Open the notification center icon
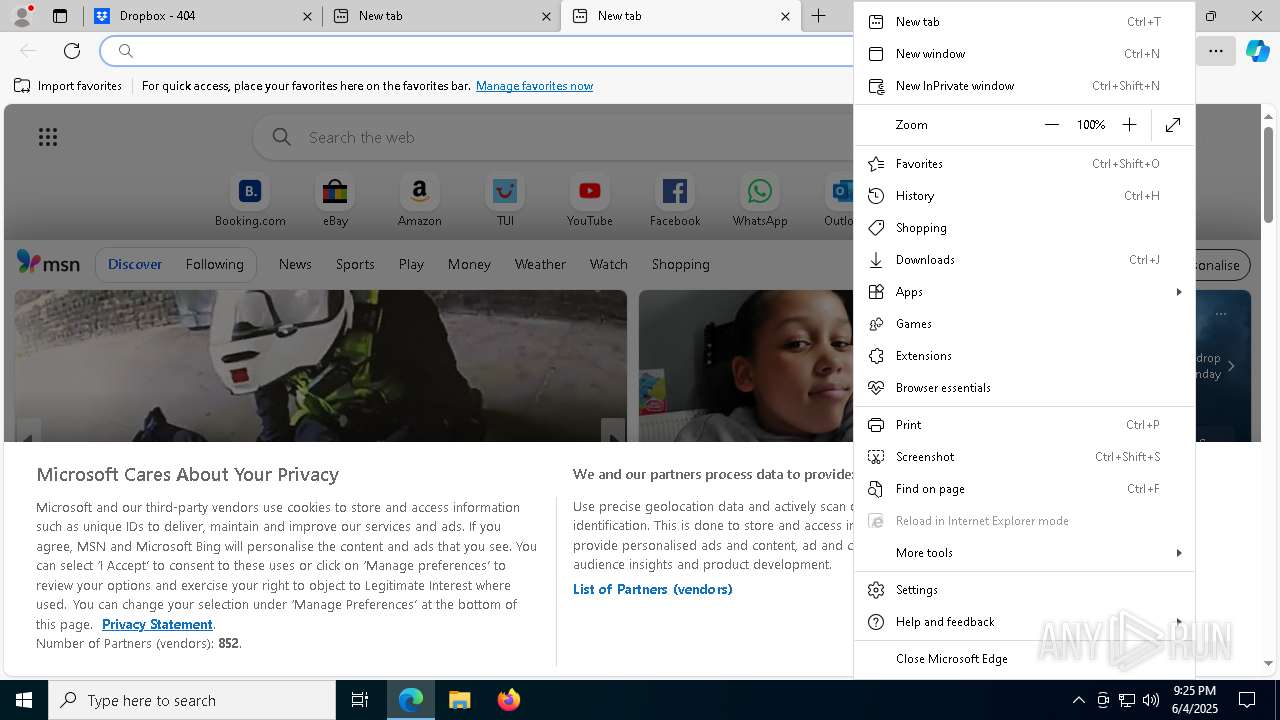Screen dimensions: 1280x720 coord(1247,700)
